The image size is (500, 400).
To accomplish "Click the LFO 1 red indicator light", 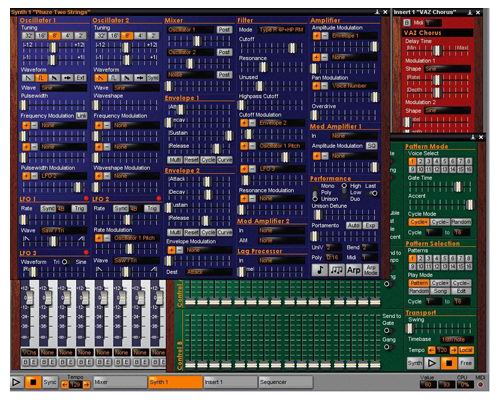I will click(x=86, y=199).
